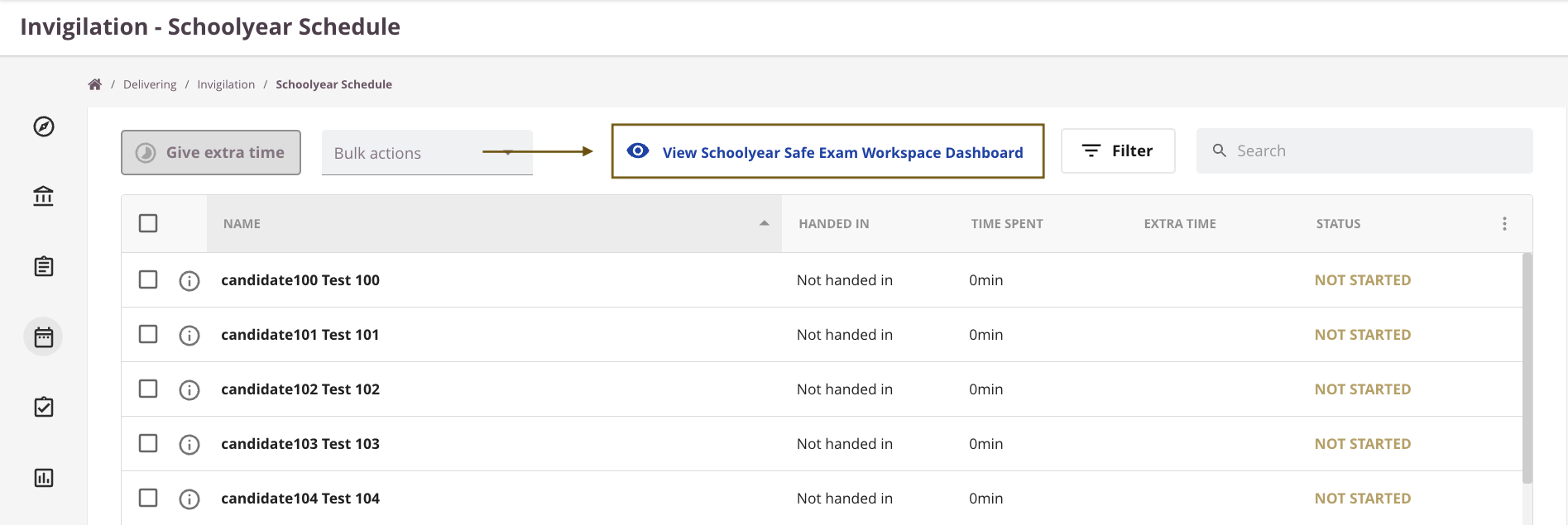Select checkbox for candidate104 Test 104
Image resolution: width=1568 pixels, height=525 pixels.
click(148, 498)
